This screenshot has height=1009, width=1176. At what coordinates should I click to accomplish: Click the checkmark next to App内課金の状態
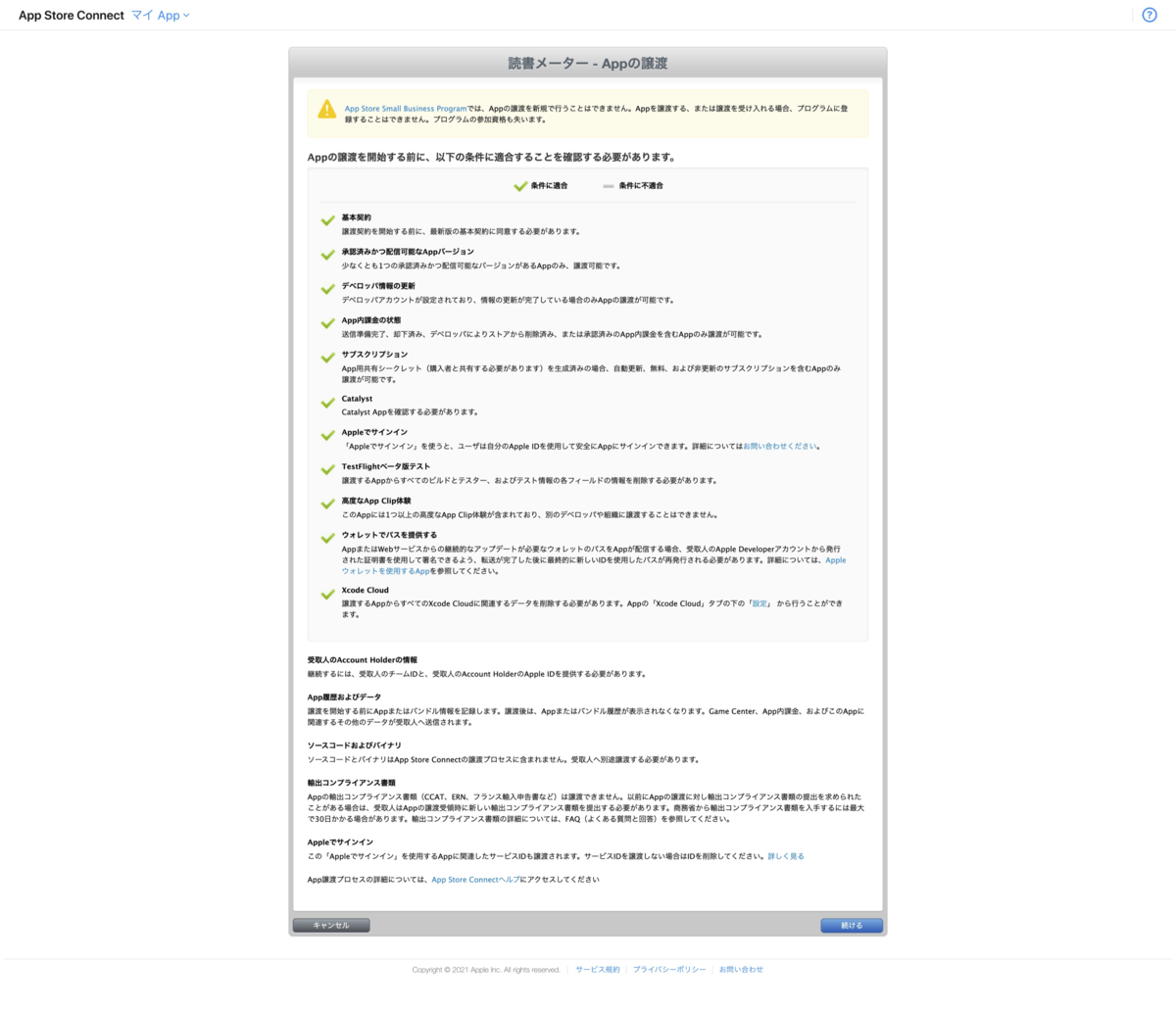coord(327,324)
